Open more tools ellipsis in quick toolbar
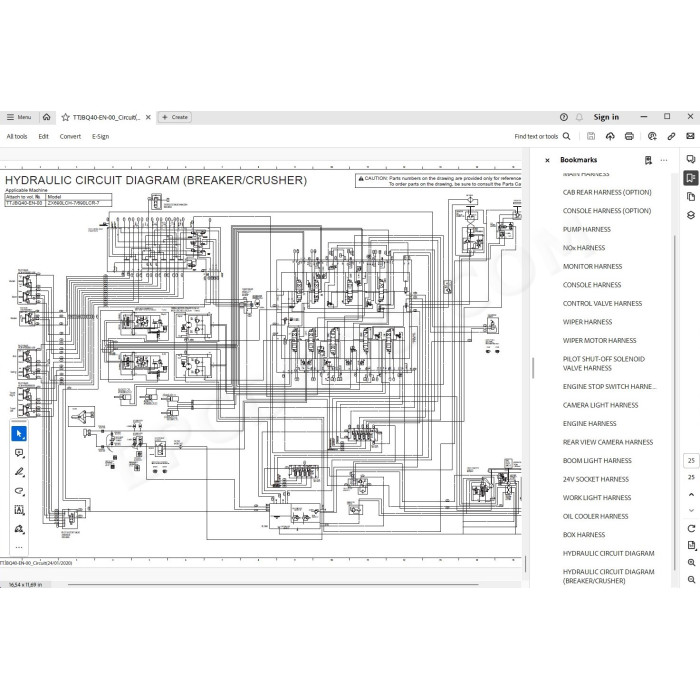Image resolution: width=700 pixels, height=700 pixels. pyautogui.click(x=19, y=547)
